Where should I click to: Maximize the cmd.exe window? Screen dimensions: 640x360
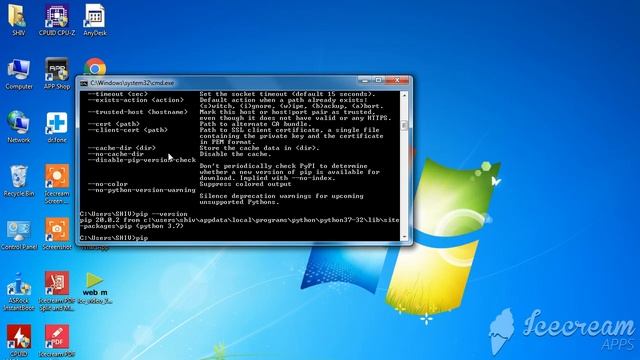(378, 80)
